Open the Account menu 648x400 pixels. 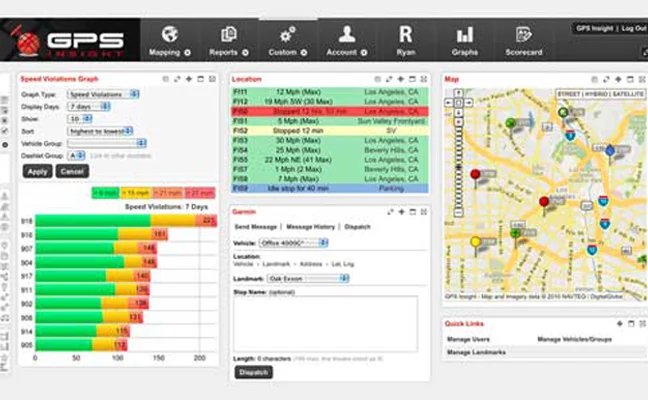346,40
